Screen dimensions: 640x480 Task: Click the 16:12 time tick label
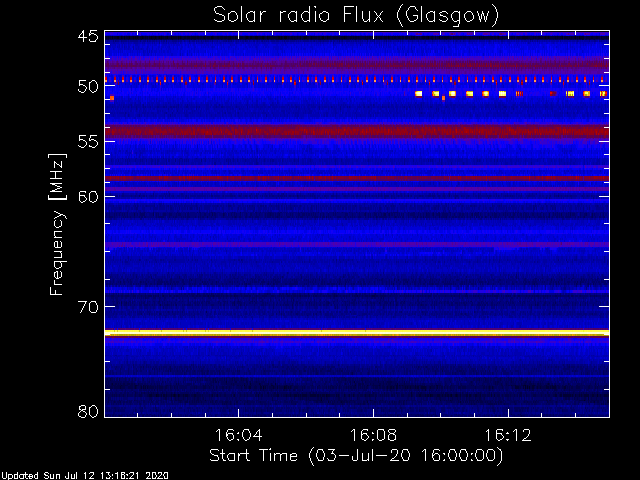[508, 435]
